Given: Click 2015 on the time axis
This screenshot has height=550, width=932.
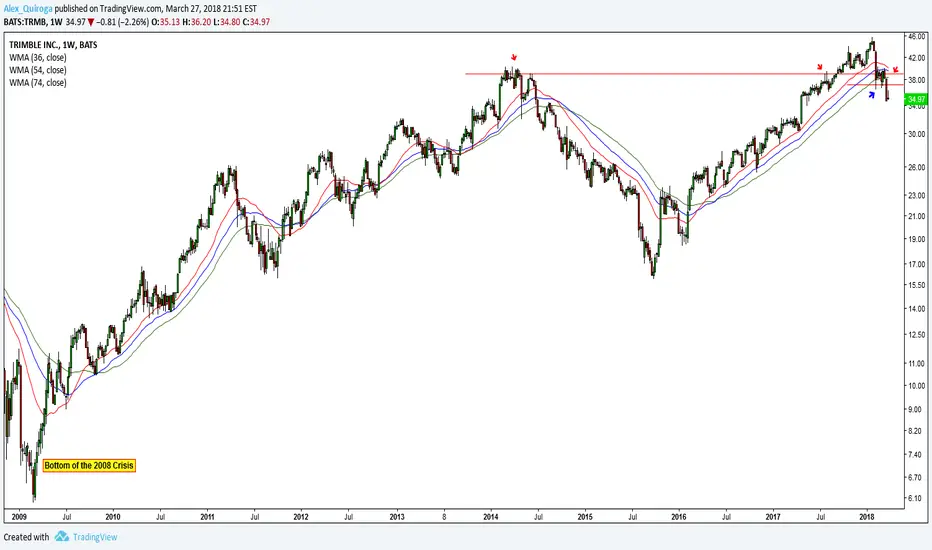Looking at the screenshot, I should tap(585, 517).
